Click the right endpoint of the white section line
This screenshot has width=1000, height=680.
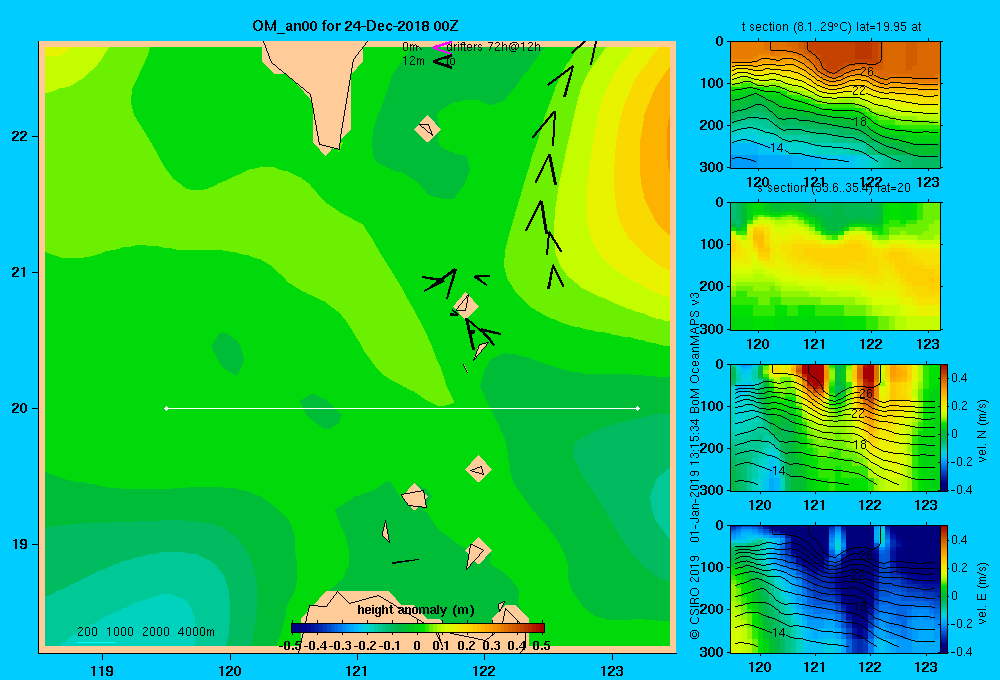click(x=638, y=408)
